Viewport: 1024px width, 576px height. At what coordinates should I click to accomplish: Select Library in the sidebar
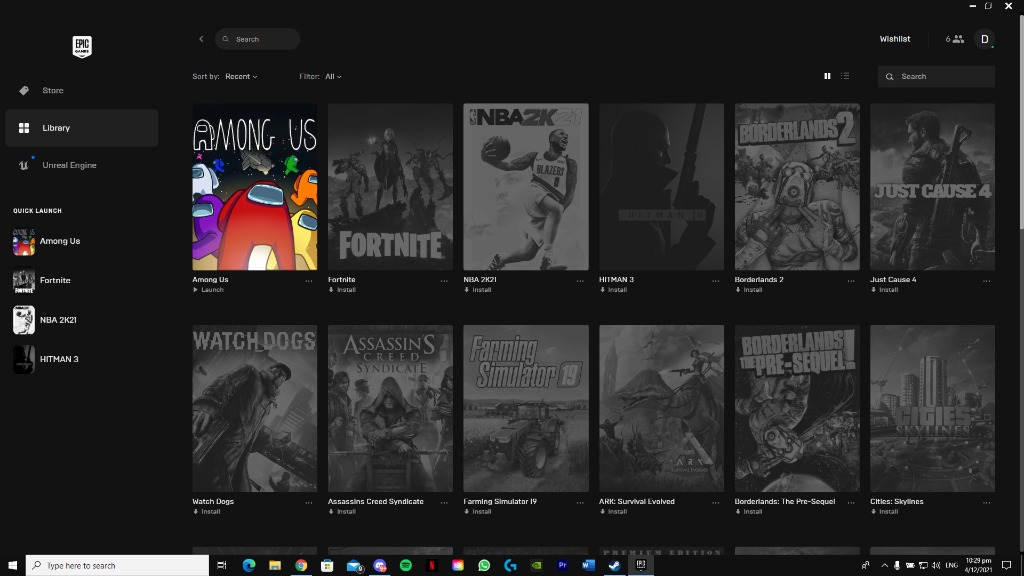(82, 128)
